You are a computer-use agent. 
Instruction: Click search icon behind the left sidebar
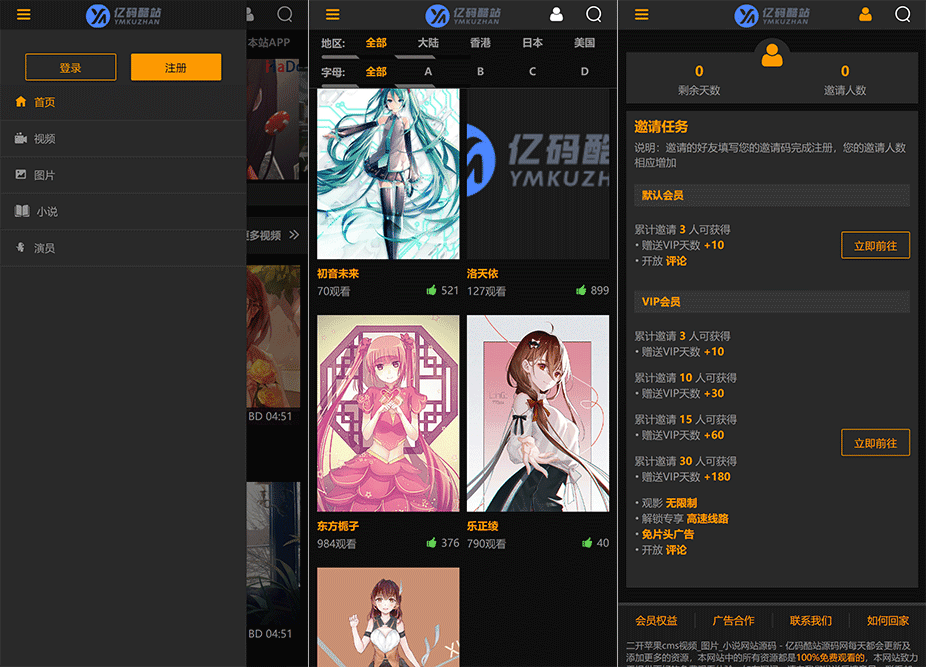coord(285,14)
